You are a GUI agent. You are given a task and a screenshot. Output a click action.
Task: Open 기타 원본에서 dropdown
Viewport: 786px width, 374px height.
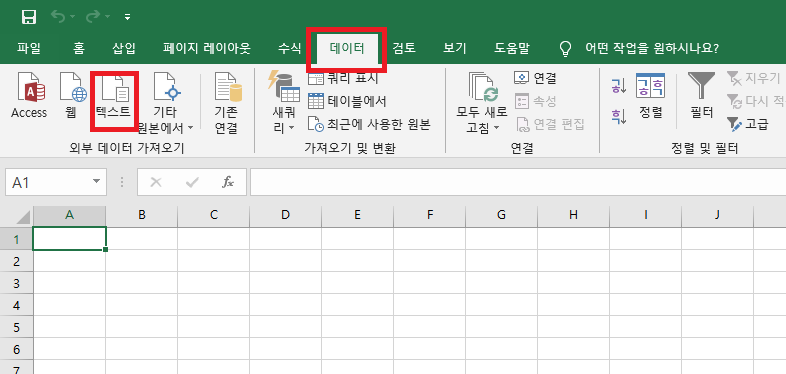(165, 104)
